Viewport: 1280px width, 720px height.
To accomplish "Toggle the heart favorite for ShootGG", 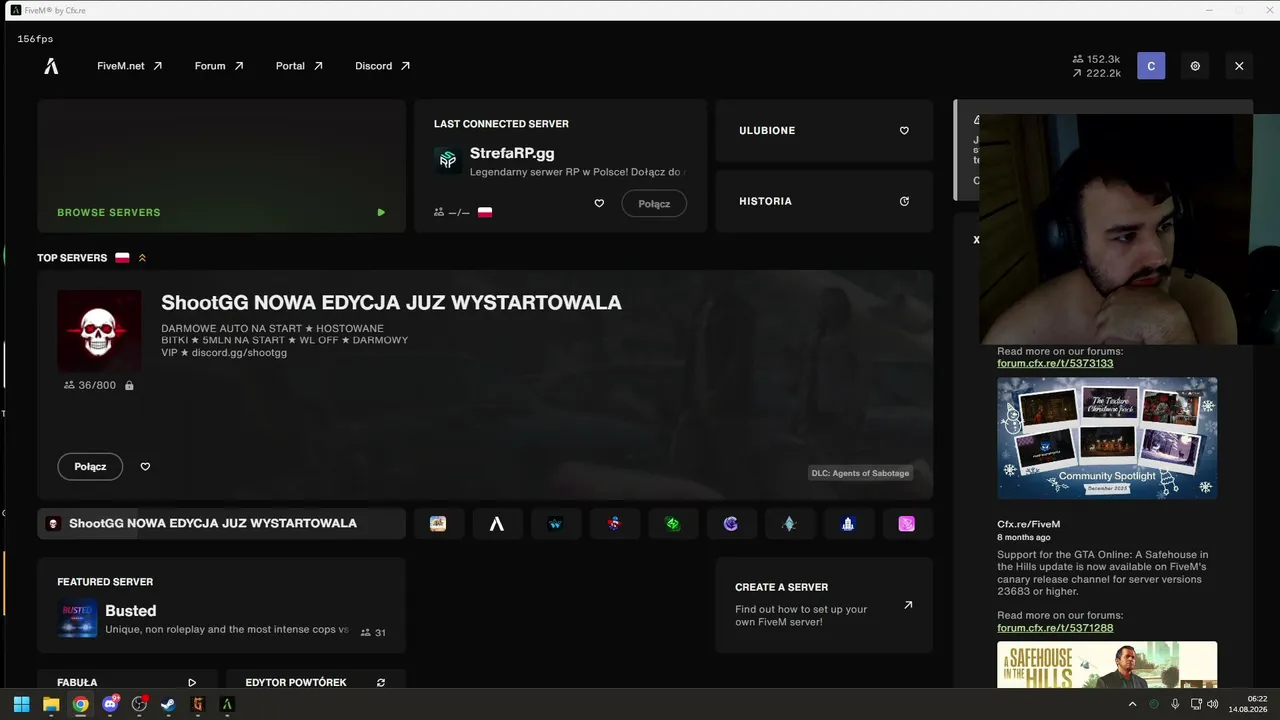I will (145, 466).
